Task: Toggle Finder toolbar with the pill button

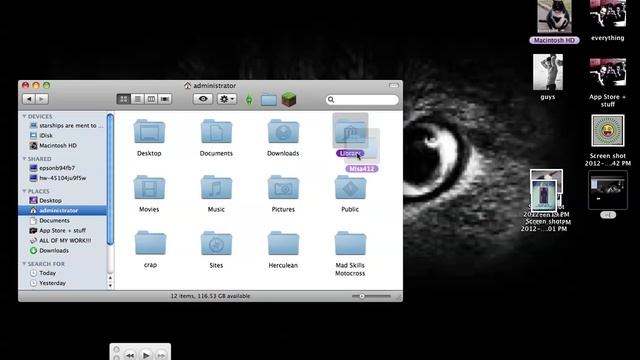Action: tap(394, 85)
